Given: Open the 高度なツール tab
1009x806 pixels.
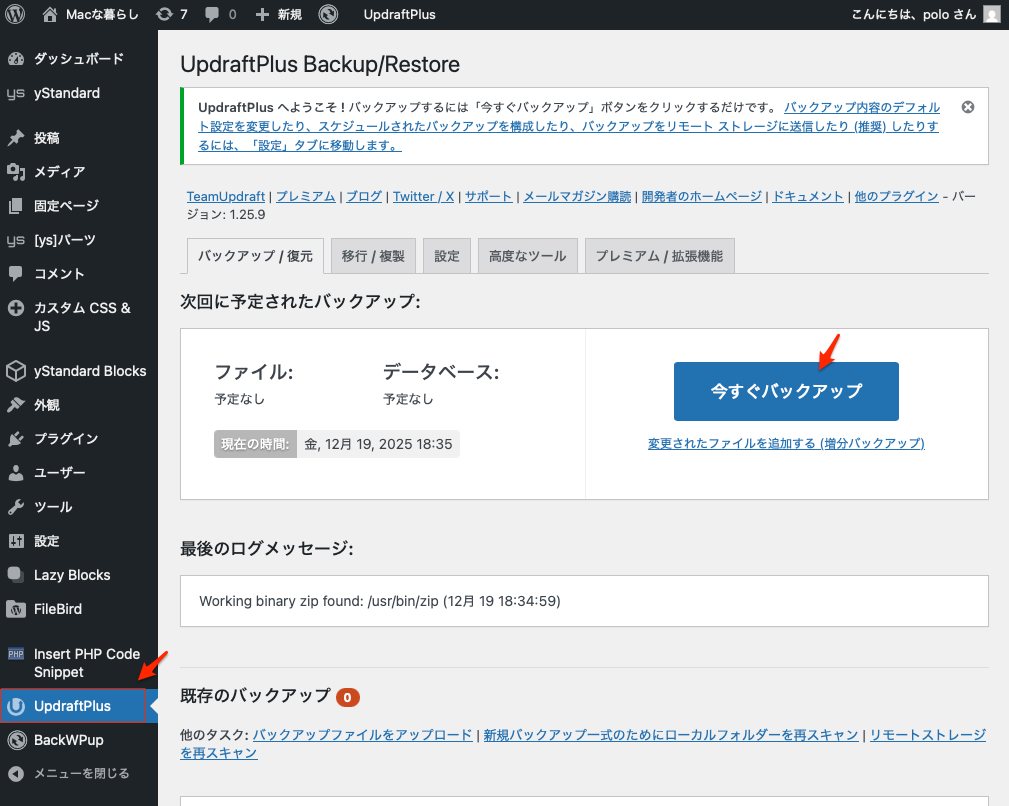Looking at the screenshot, I should pos(527,256).
